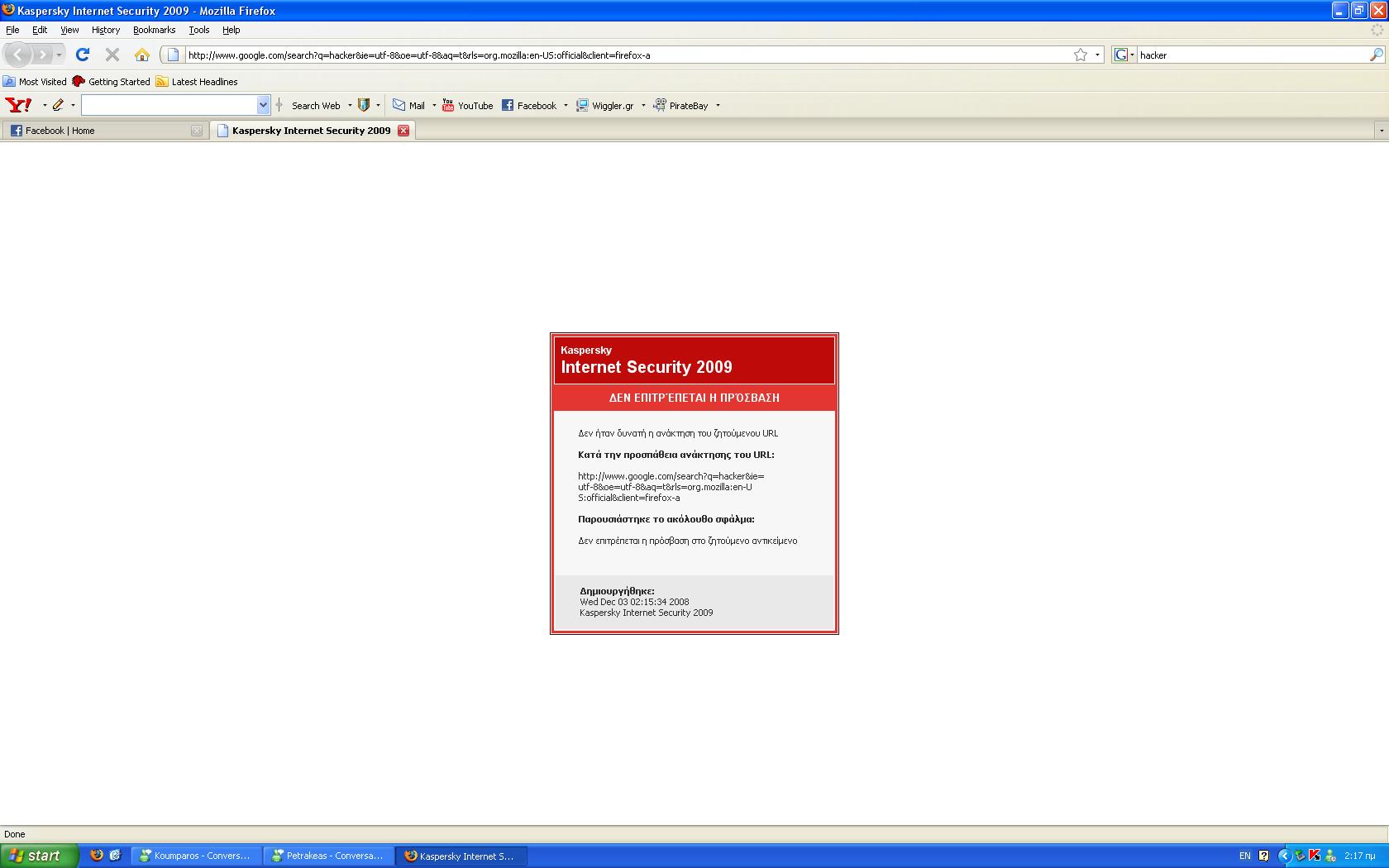Open the File menu

click(12, 30)
